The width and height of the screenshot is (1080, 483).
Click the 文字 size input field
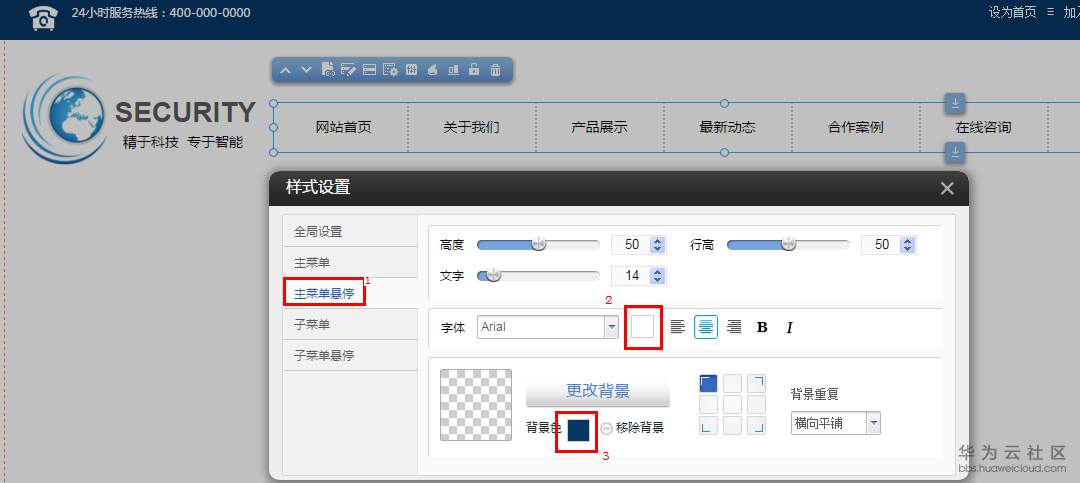coord(632,276)
